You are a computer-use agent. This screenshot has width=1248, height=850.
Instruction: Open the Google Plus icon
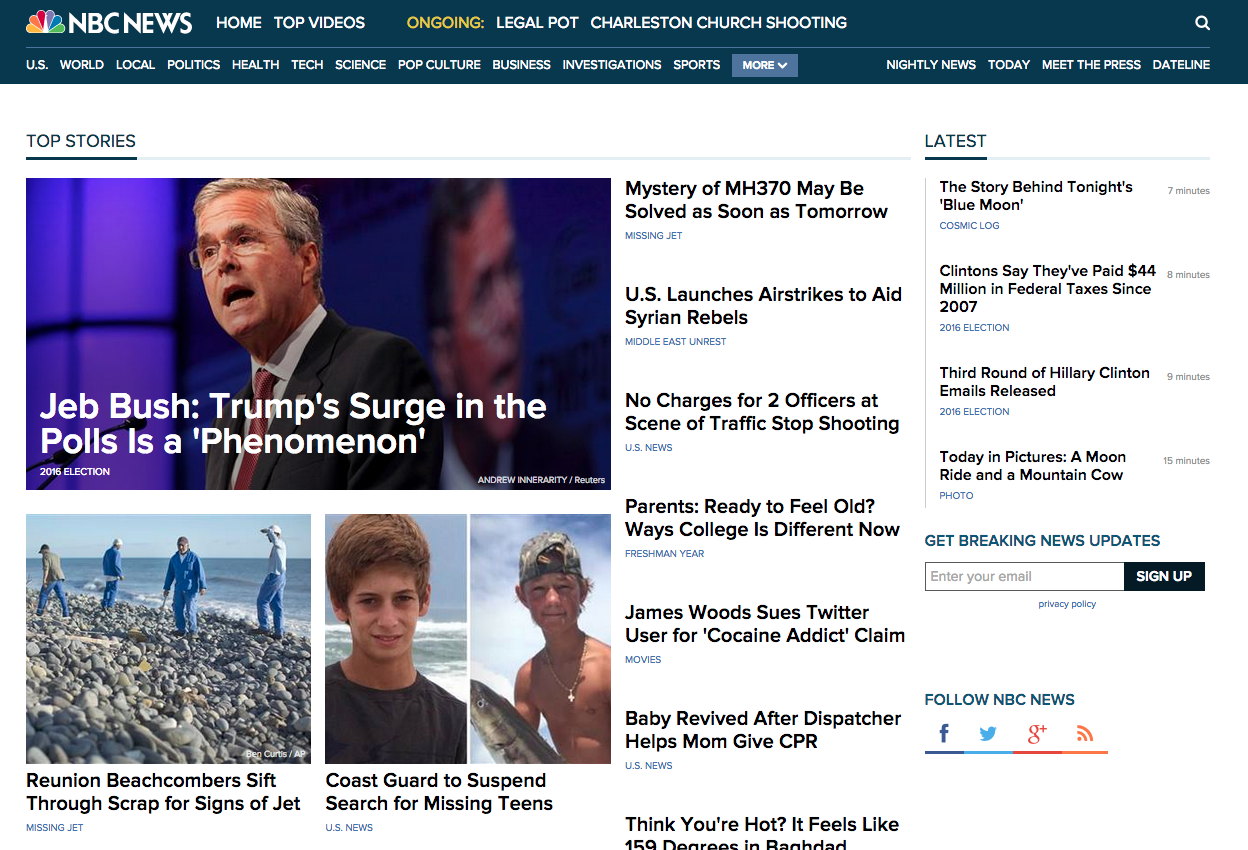pos(1037,735)
